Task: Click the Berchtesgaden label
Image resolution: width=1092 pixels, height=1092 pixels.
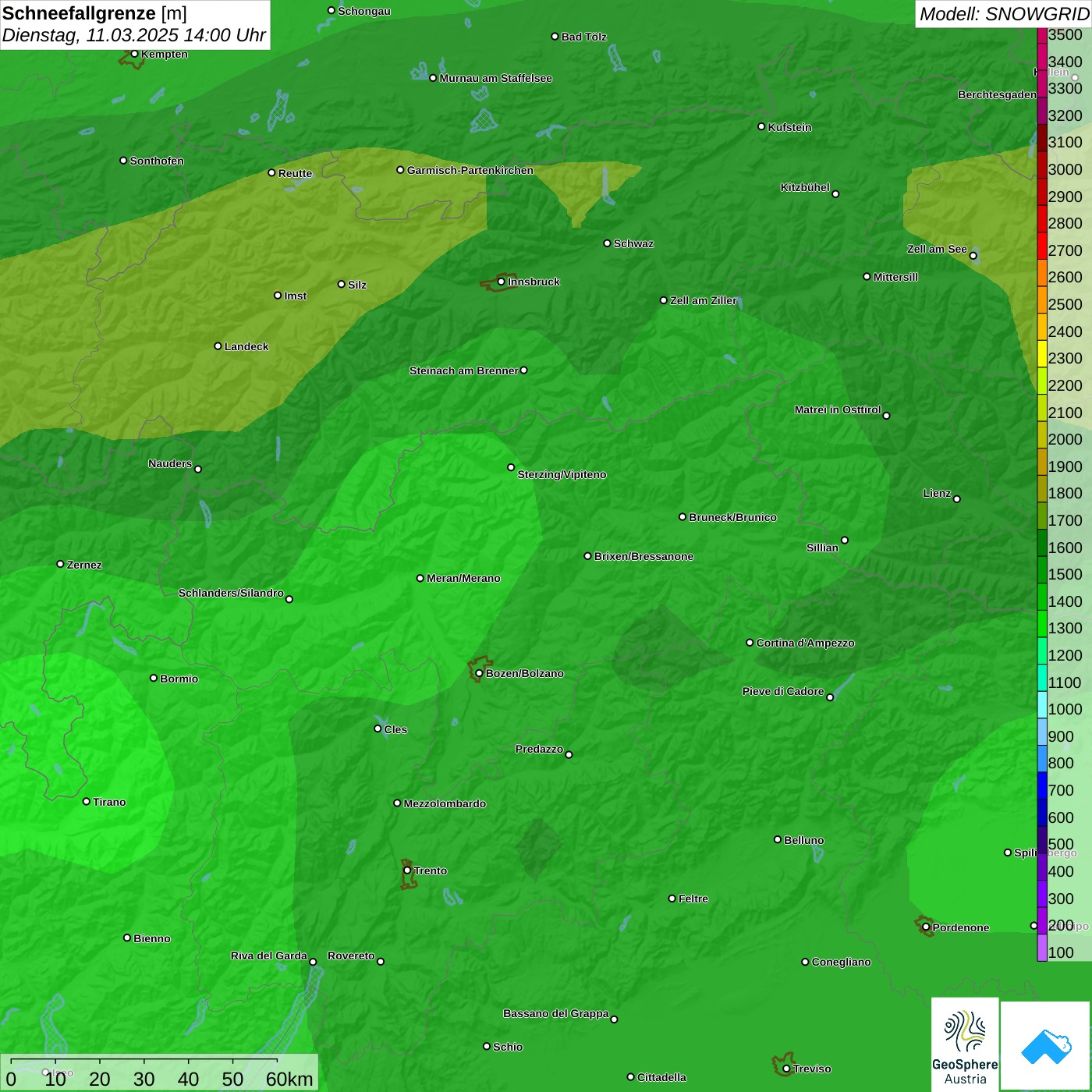Action: (997, 94)
